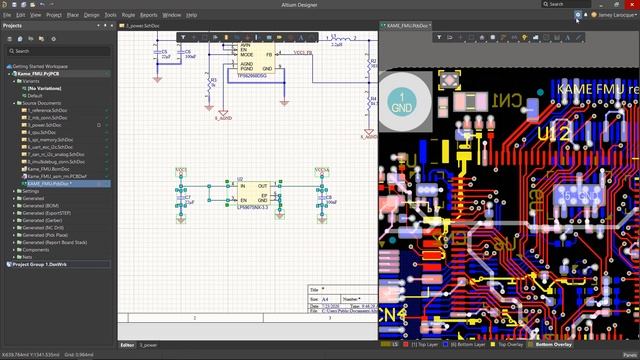Select the Place Part tool in schematic toolbar
Image resolution: width=640 pixels, height=360 pixels.
(226, 38)
